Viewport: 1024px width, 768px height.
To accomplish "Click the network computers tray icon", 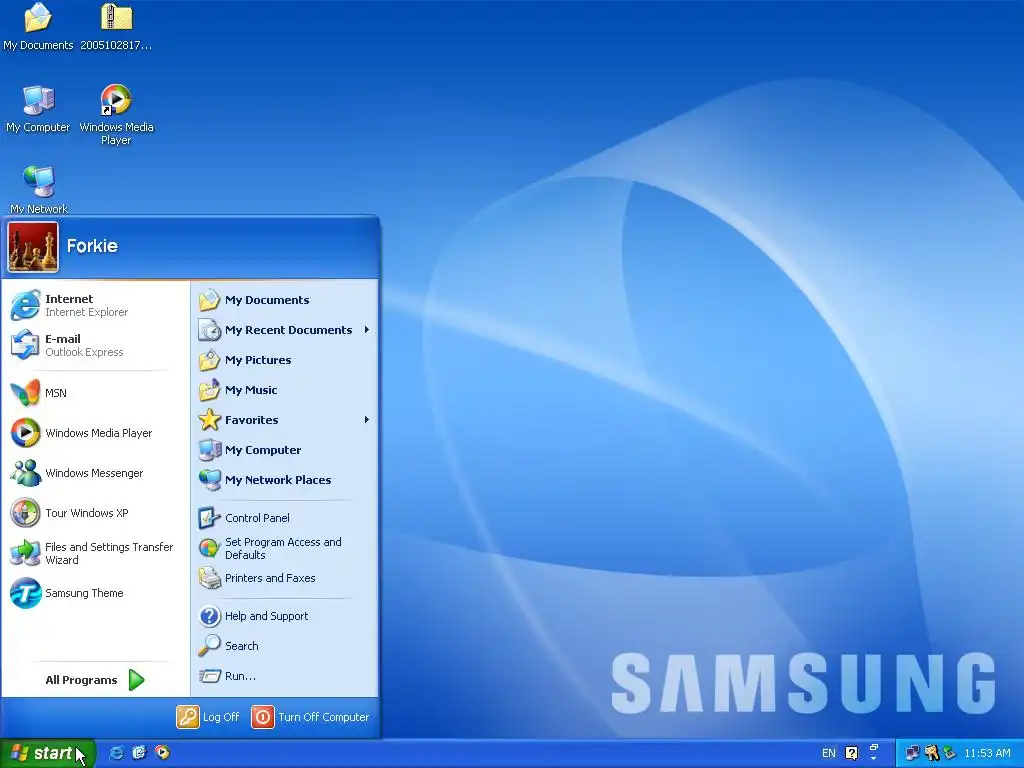I will (912, 753).
